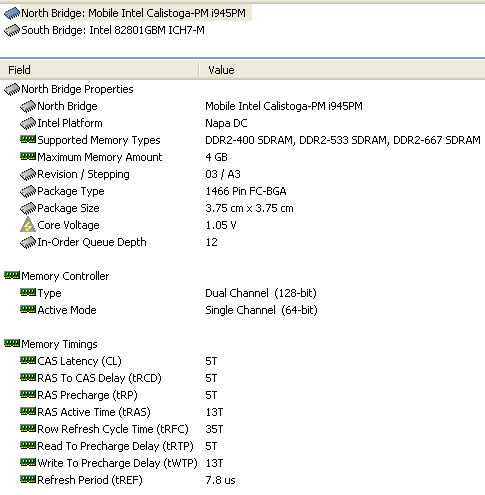The height and width of the screenshot is (495, 485).
Task: Click the chip icon beside Package Size
Action: [28, 208]
